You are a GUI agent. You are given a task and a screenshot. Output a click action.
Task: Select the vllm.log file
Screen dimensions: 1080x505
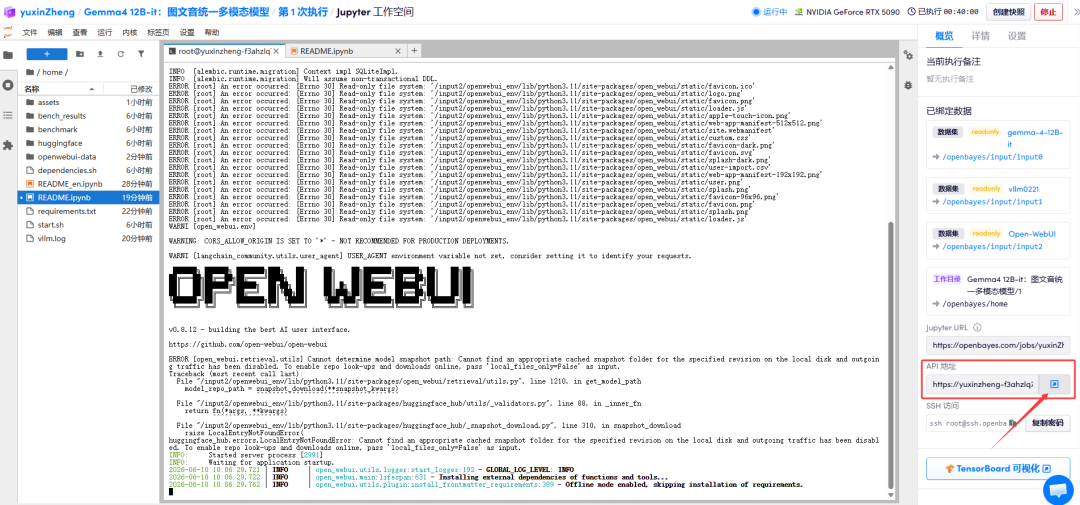90,238
